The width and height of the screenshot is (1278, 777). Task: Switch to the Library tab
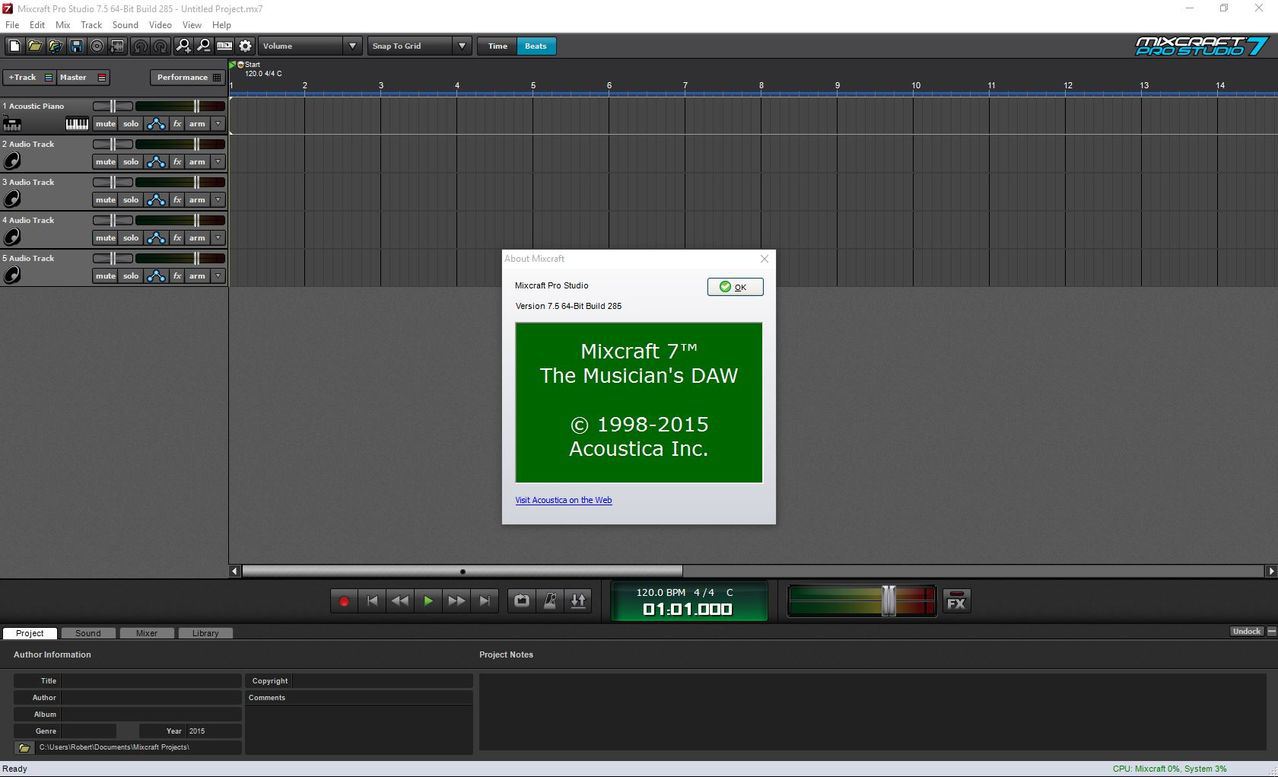206,633
